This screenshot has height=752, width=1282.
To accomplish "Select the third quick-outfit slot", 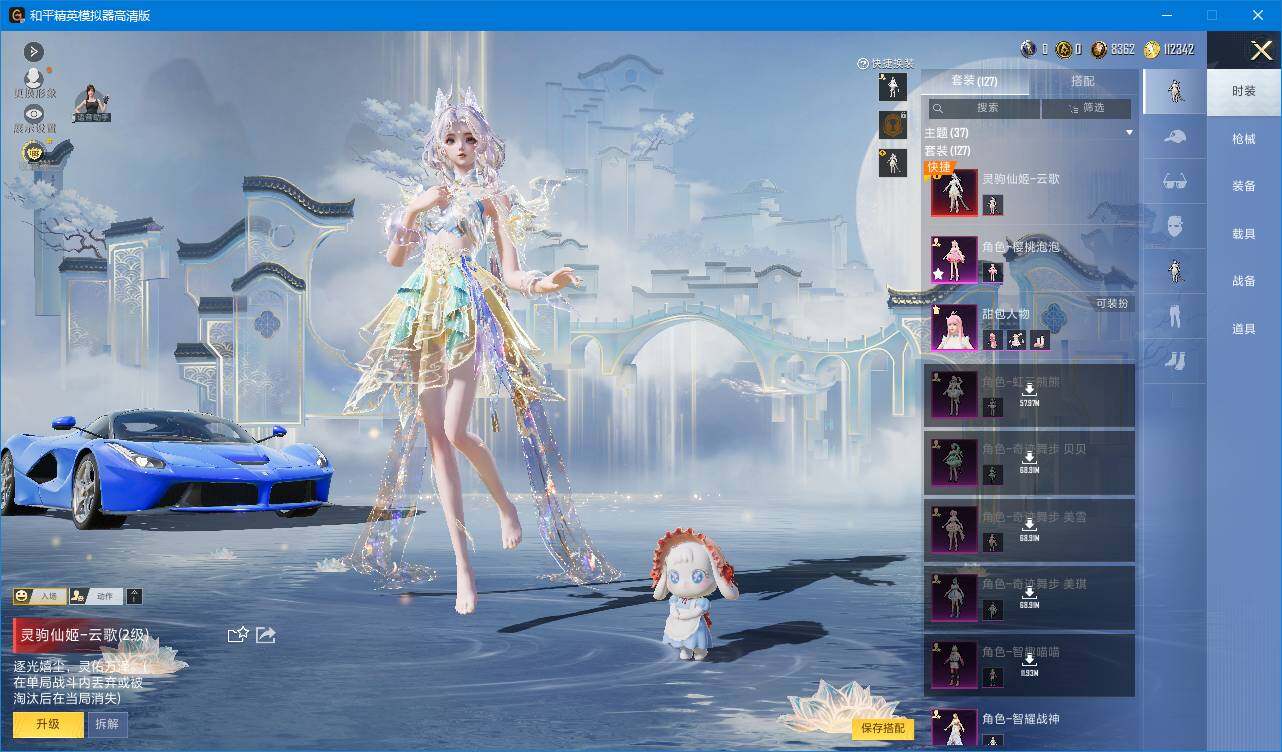I will (892, 163).
